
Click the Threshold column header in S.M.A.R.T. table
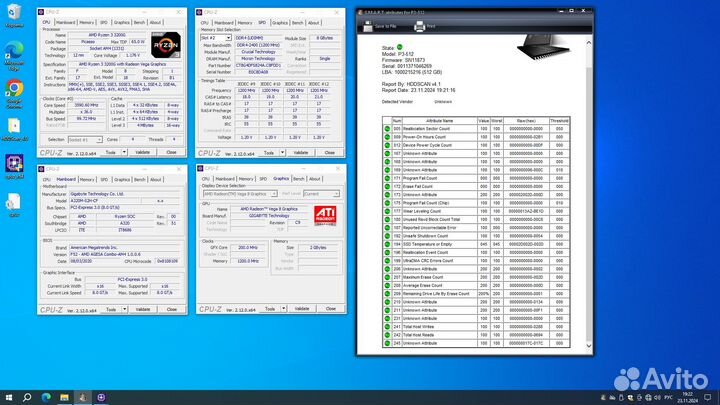click(x=559, y=121)
